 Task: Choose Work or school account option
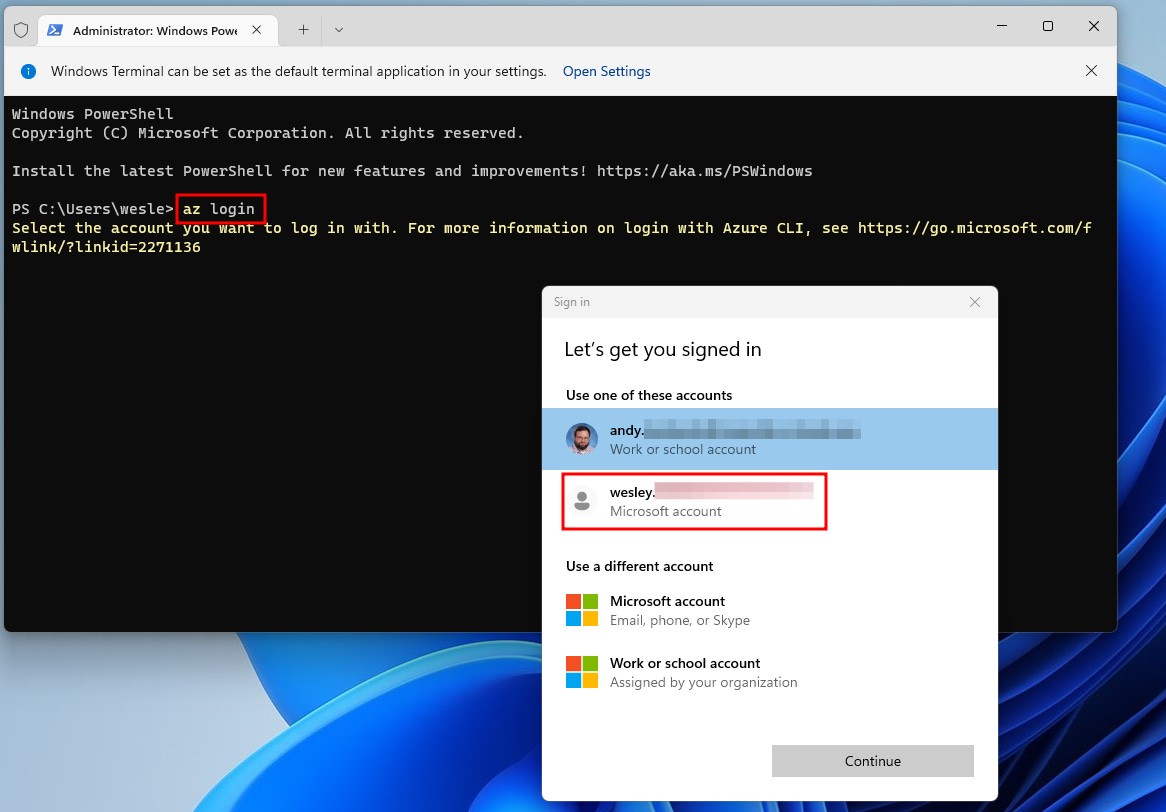tap(770, 672)
